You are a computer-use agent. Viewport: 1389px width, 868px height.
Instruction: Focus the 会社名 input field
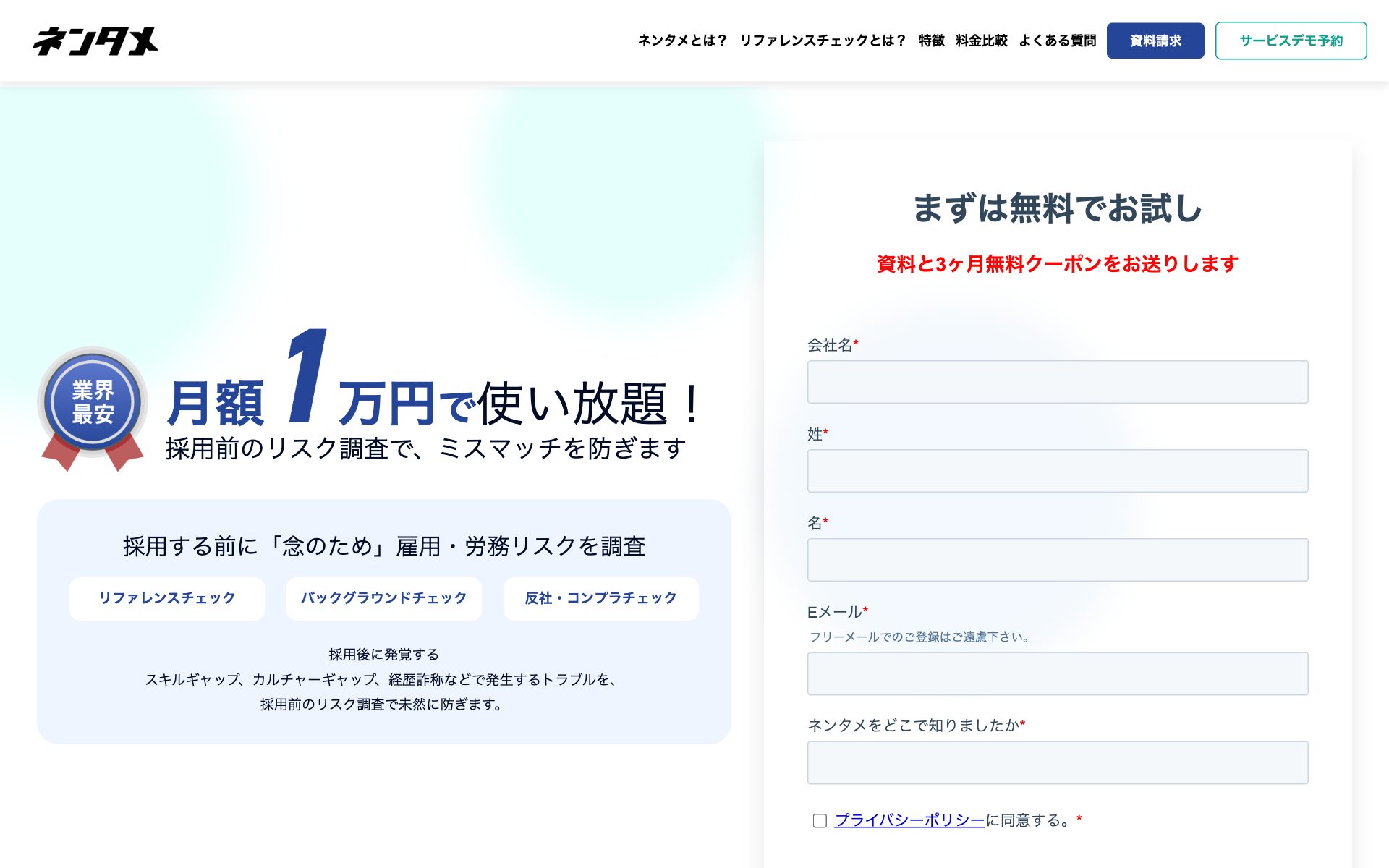click(1058, 382)
